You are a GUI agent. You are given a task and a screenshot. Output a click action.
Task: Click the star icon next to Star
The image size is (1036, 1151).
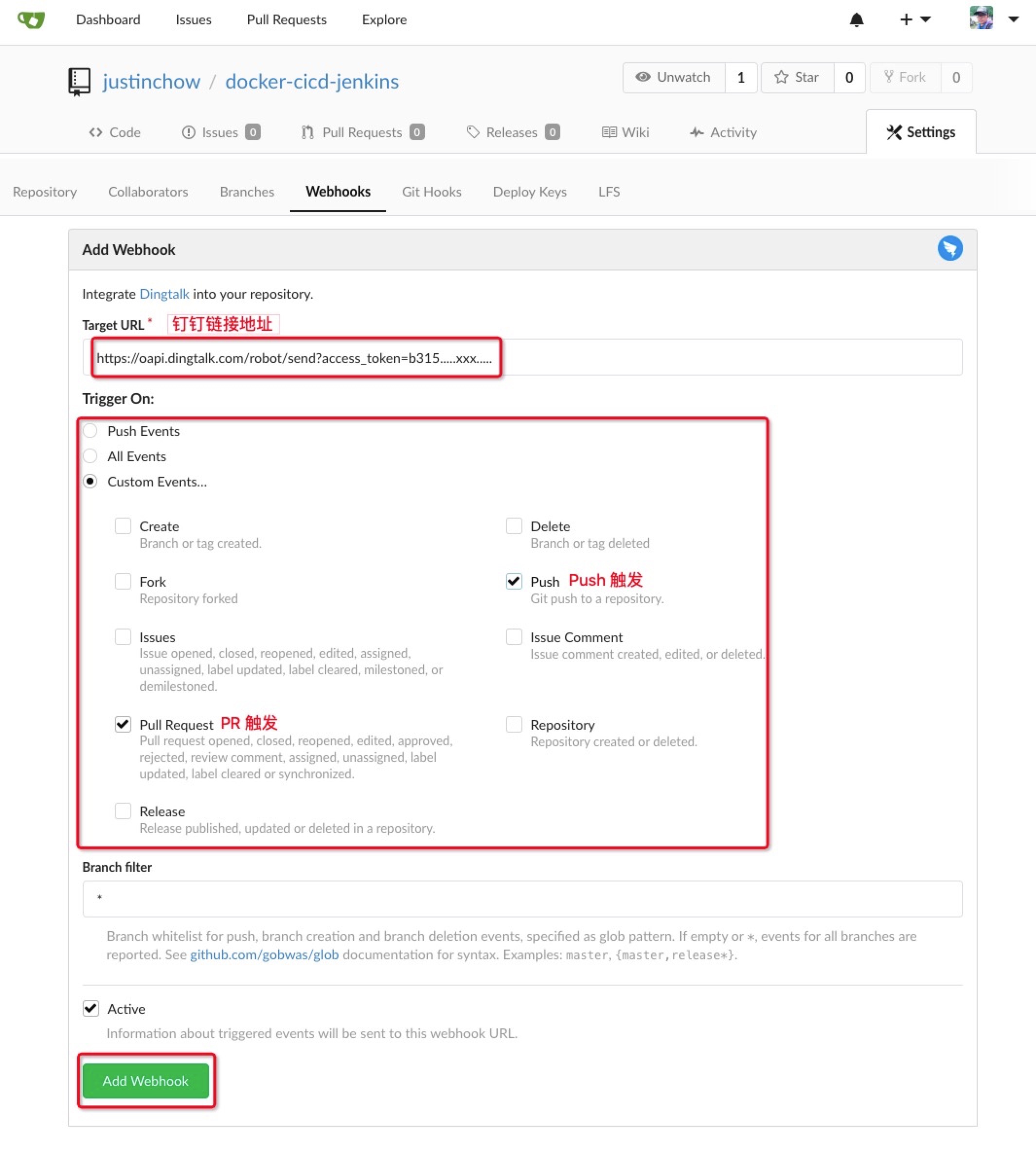(x=782, y=77)
